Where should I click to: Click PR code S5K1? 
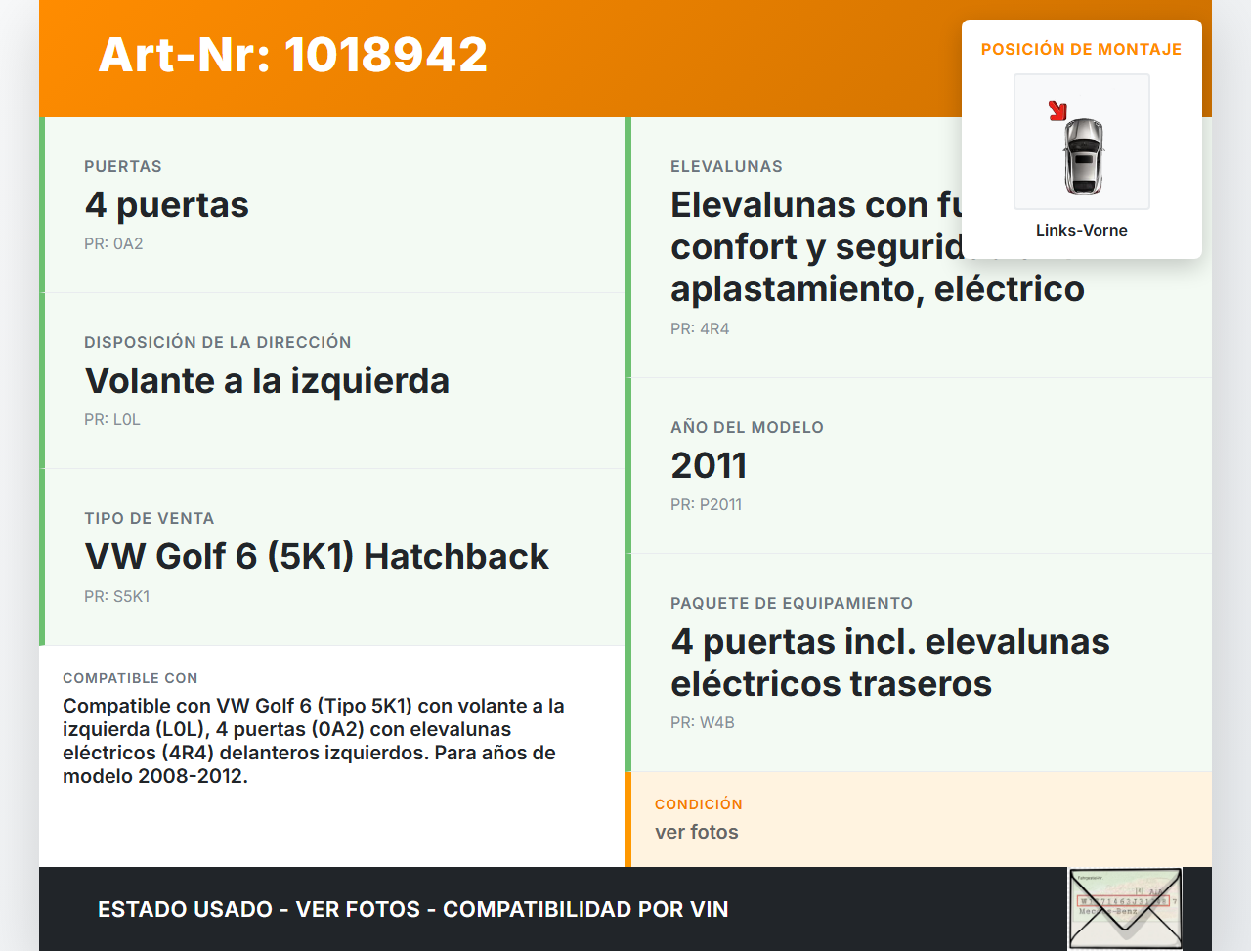117,596
